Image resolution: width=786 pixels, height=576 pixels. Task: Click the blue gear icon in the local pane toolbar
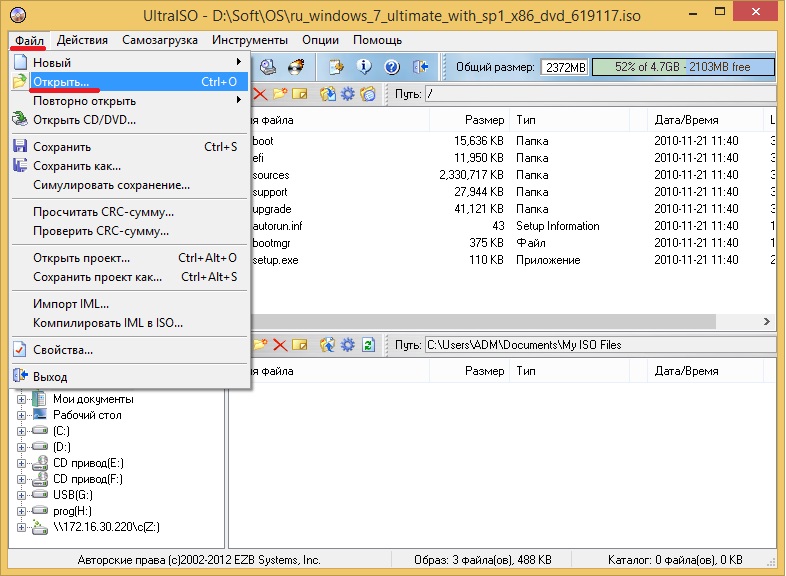tap(347, 345)
